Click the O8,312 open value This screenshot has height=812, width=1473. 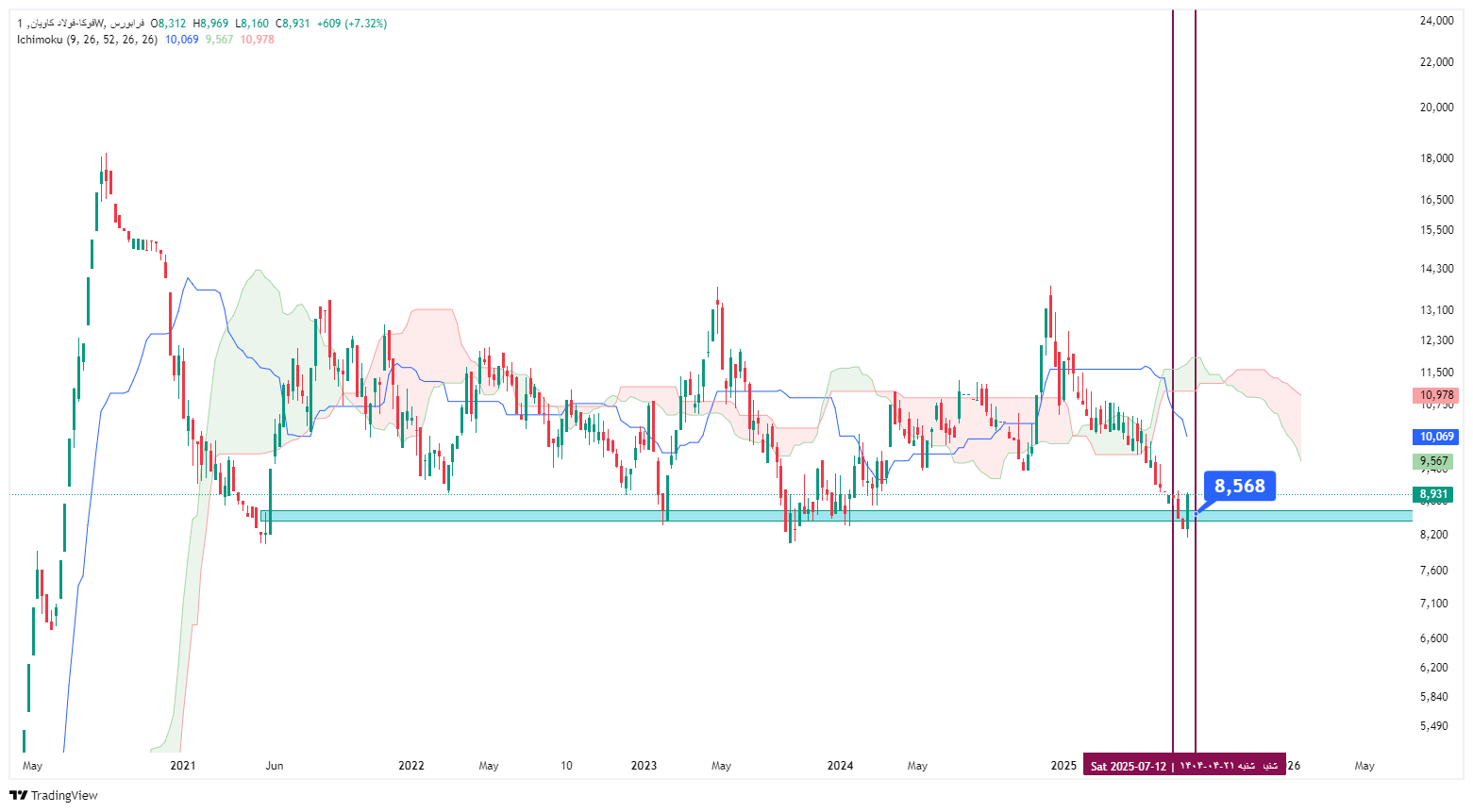click(x=168, y=24)
